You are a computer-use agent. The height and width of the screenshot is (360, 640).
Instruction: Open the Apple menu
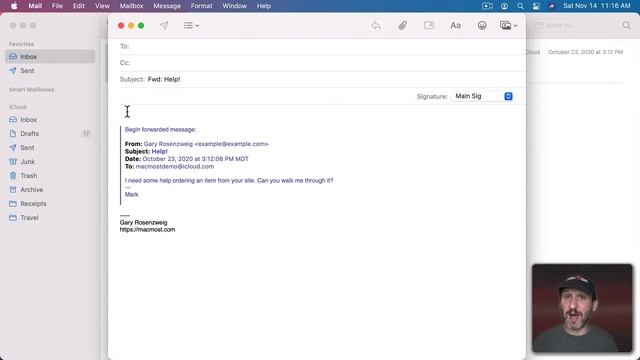(x=14, y=6)
